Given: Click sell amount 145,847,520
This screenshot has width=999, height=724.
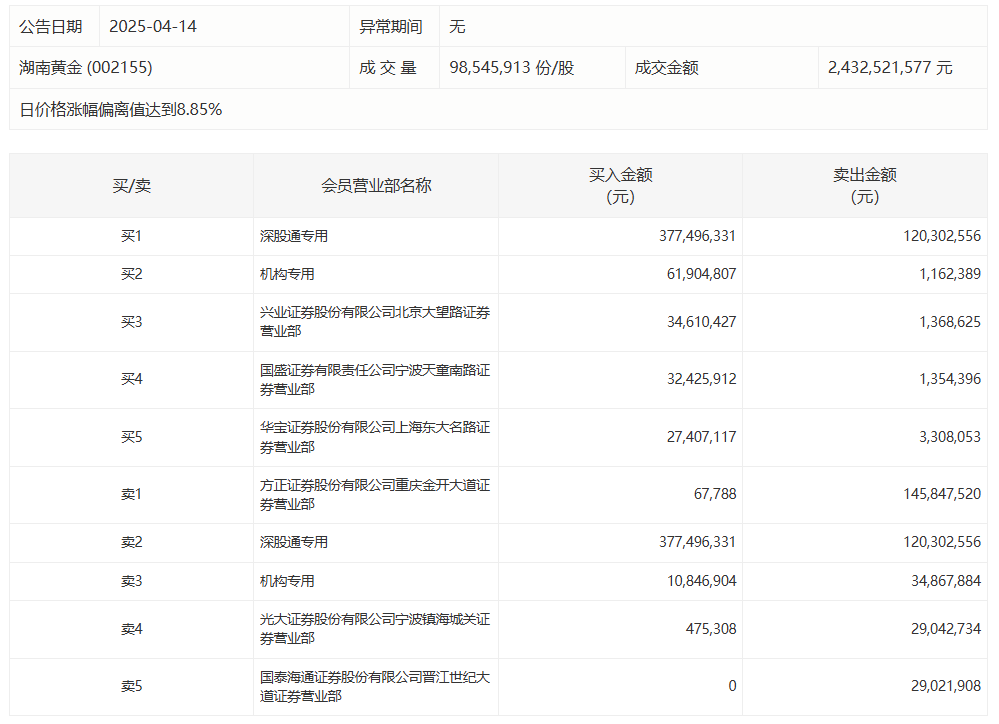Looking at the screenshot, I should pyautogui.click(x=942, y=495).
